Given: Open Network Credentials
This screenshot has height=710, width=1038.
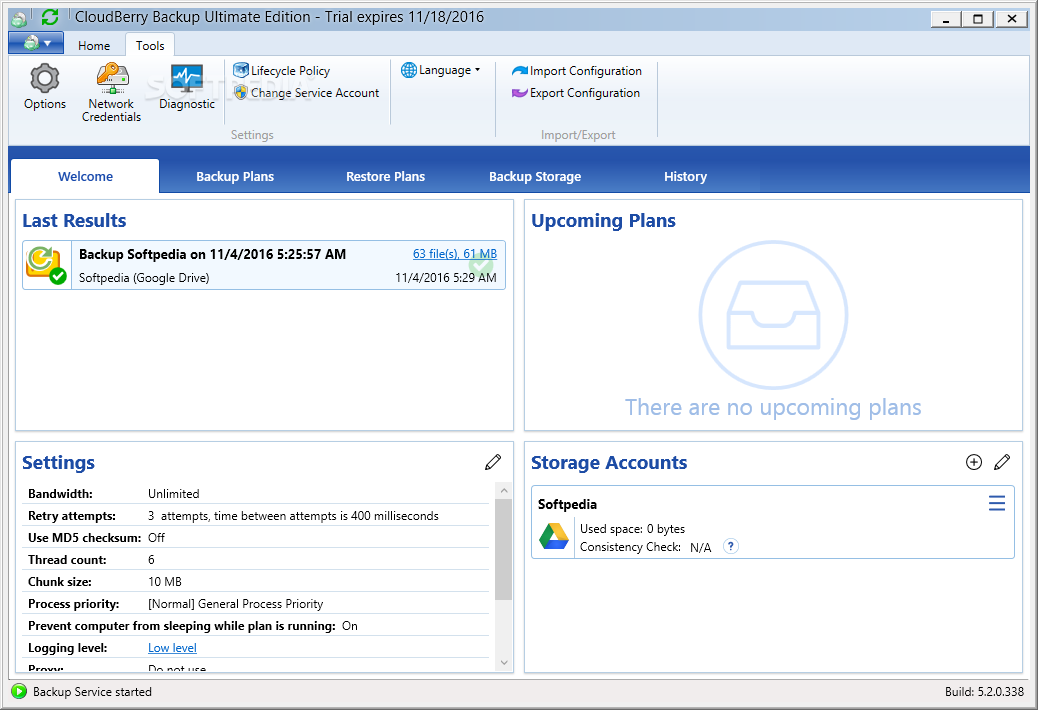Looking at the screenshot, I should click(x=111, y=93).
